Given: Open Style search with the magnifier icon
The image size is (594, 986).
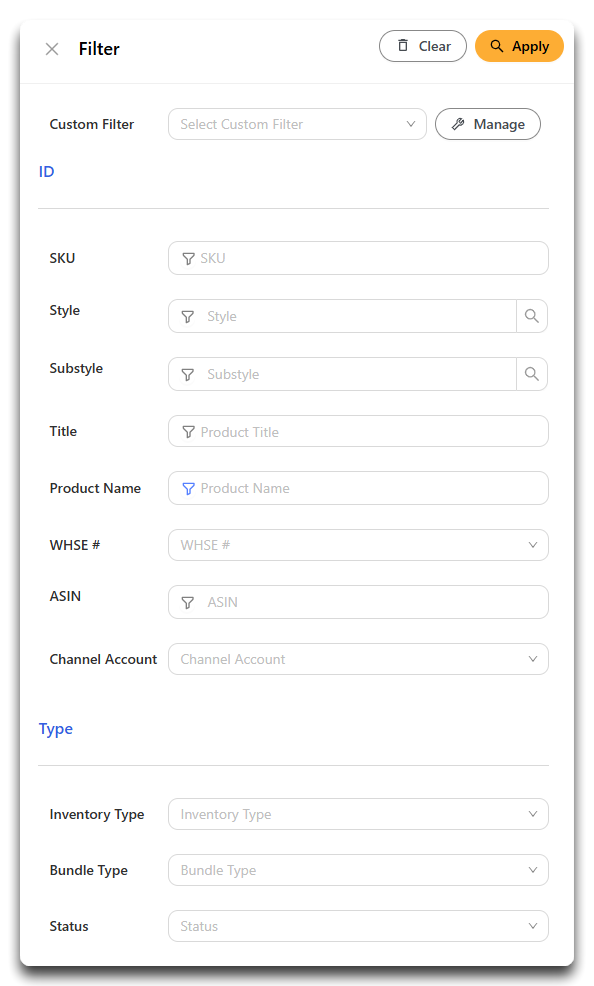Looking at the screenshot, I should (x=532, y=316).
